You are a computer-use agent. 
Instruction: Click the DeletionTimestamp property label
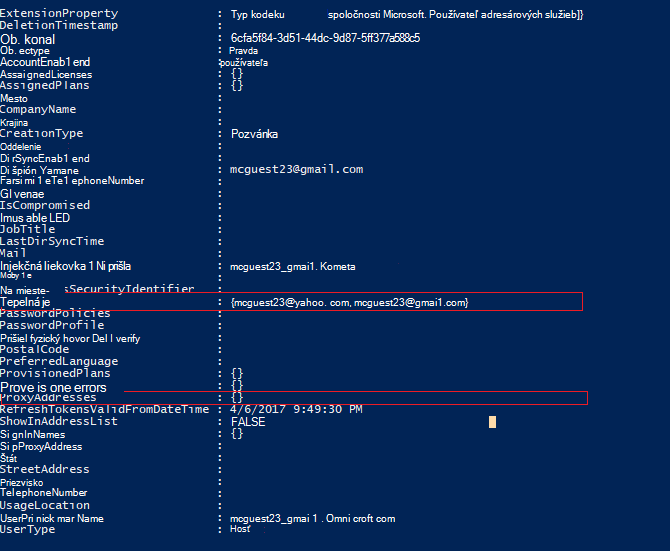click(x=59, y=25)
